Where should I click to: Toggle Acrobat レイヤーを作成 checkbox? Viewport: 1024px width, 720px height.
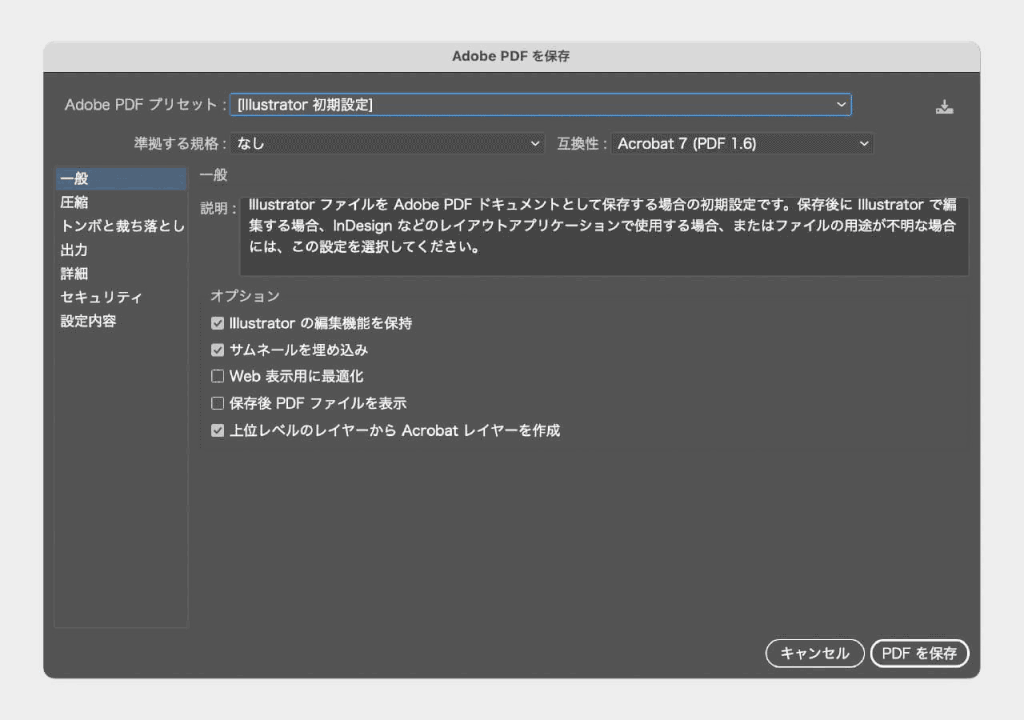pos(217,431)
